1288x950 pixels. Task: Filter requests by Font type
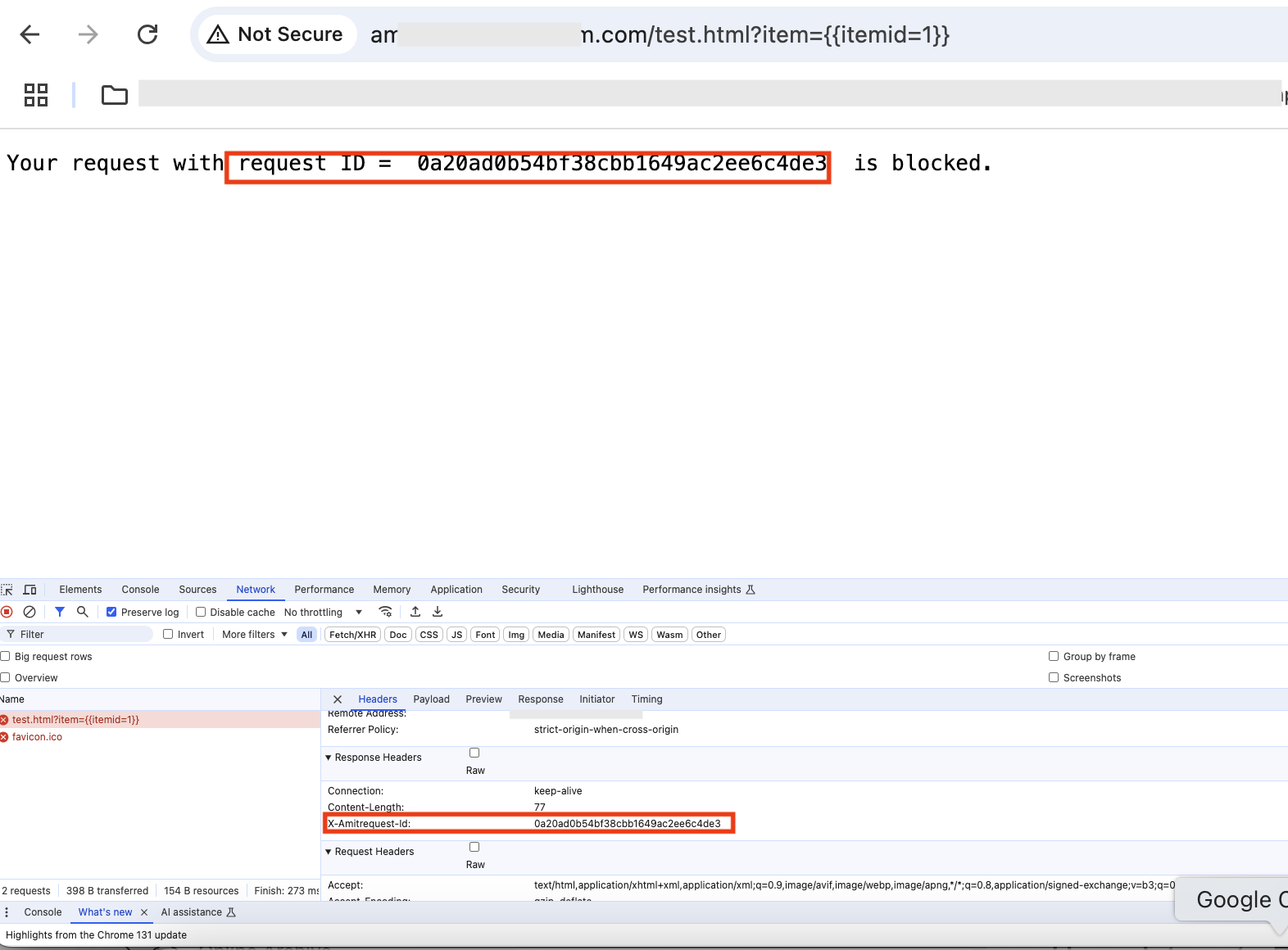click(485, 635)
